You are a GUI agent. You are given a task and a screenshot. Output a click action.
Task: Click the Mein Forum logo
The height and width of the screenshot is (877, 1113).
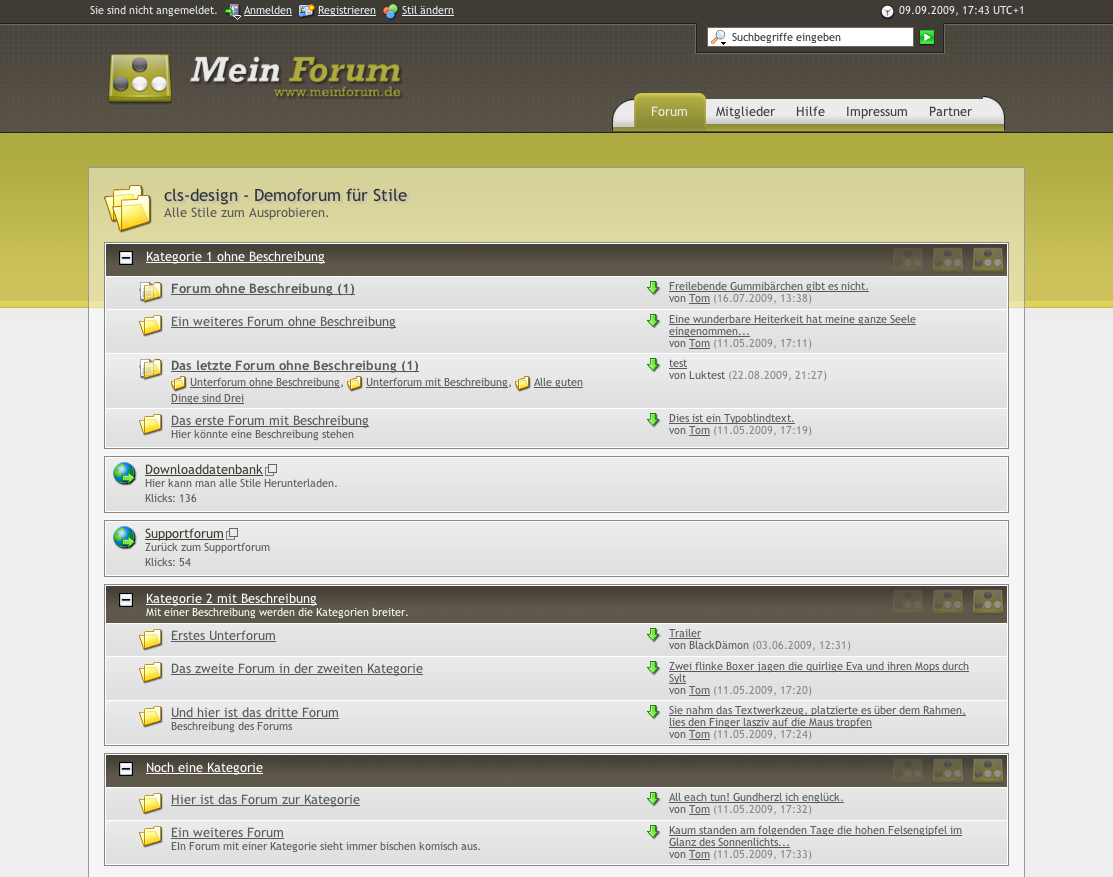255,77
